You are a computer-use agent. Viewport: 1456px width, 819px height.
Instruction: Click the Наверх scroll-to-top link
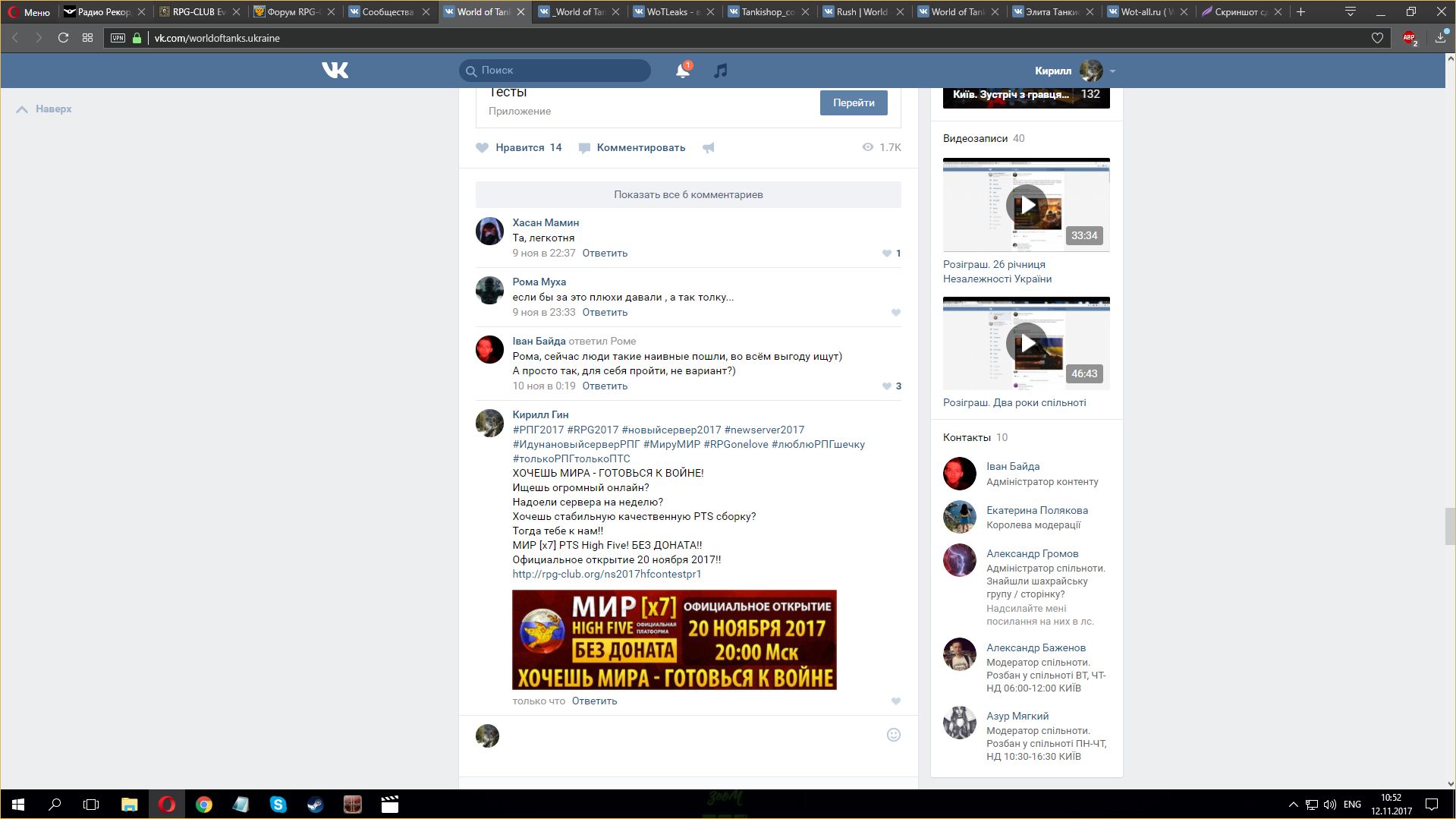click(45, 109)
